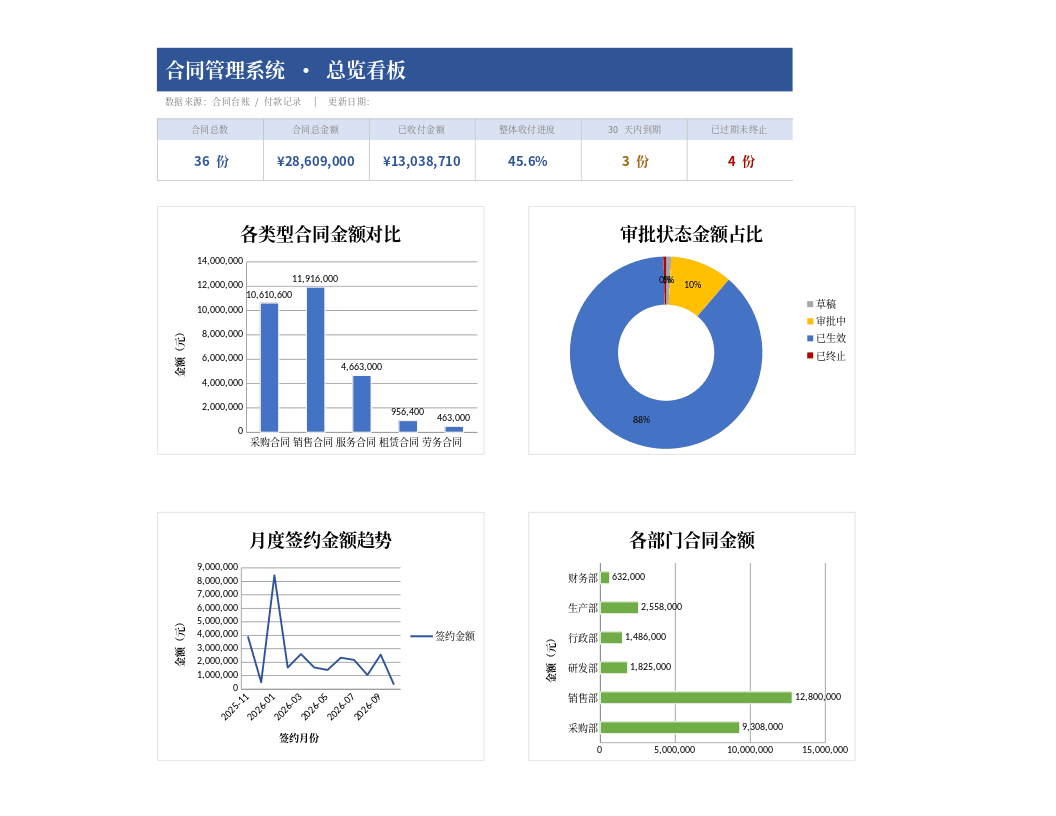Select the ¥13,038,710 value
Screen dimensions: 1056x816
tap(422, 161)
